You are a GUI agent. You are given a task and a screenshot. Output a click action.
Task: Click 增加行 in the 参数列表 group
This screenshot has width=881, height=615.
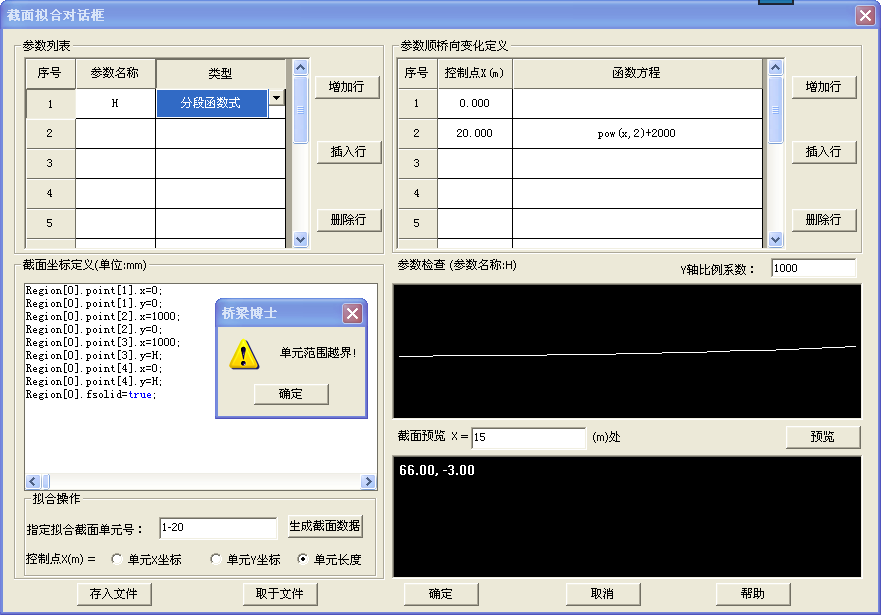pyautogui.click(x=347, y=87)
